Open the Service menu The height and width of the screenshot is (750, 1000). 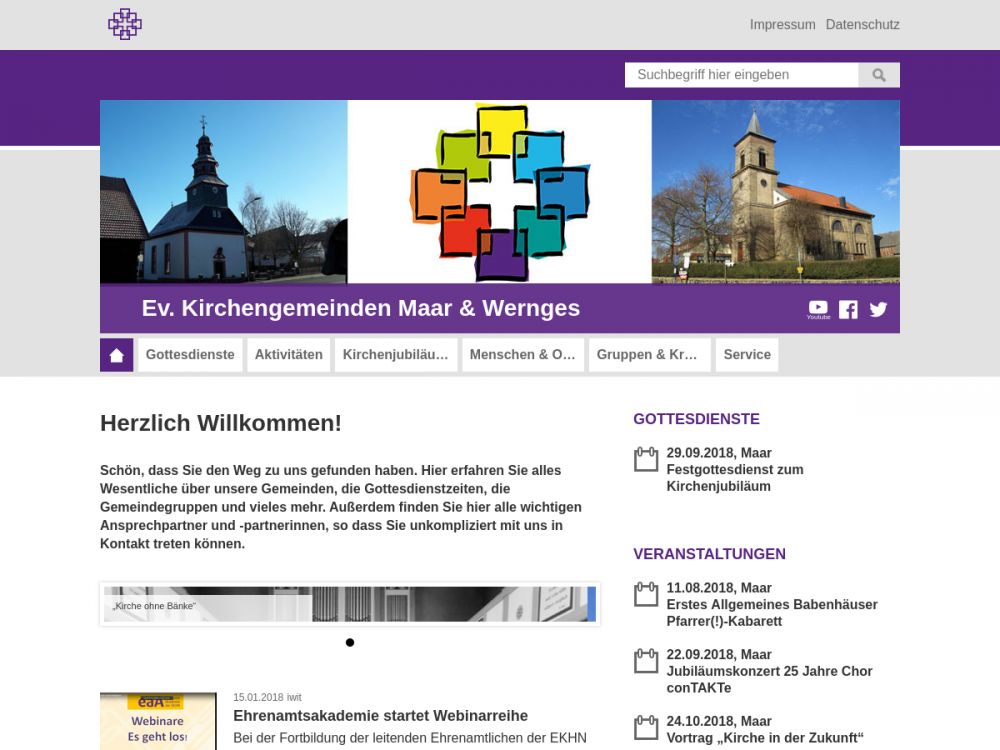(747, 355)
